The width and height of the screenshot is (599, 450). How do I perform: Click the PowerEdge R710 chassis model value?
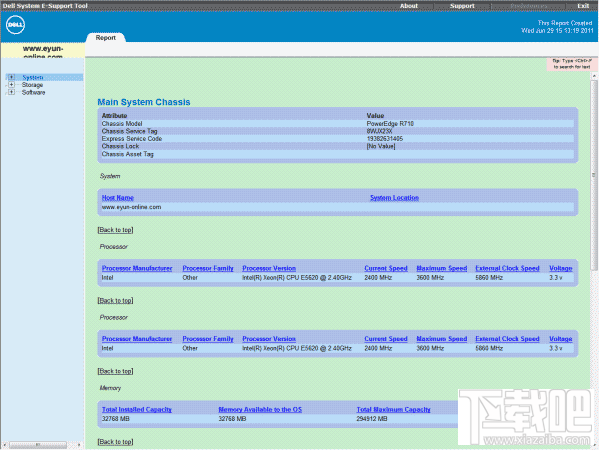point(390,124)
